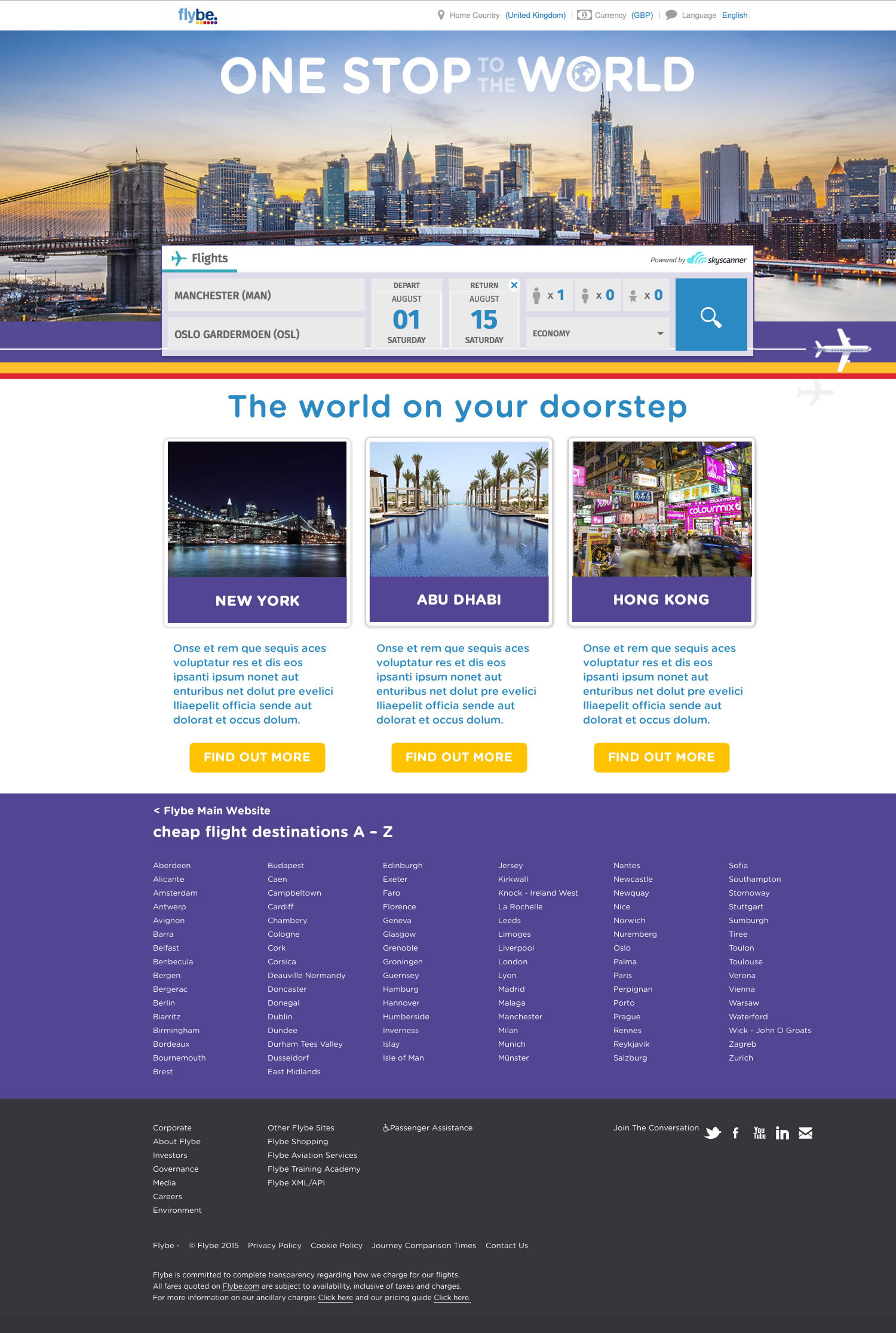Click the child passenger icon
This screenshot has width=896, height=1333.
585,295
